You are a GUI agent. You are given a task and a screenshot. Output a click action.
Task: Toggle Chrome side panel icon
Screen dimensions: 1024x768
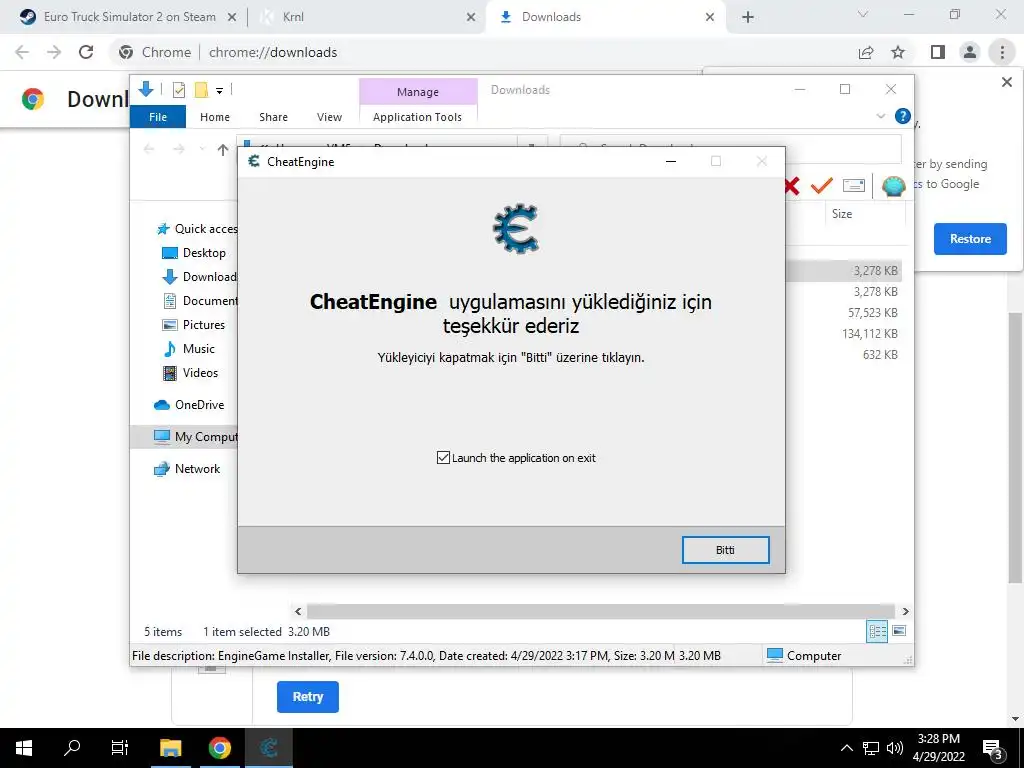(x=938, y=52)
